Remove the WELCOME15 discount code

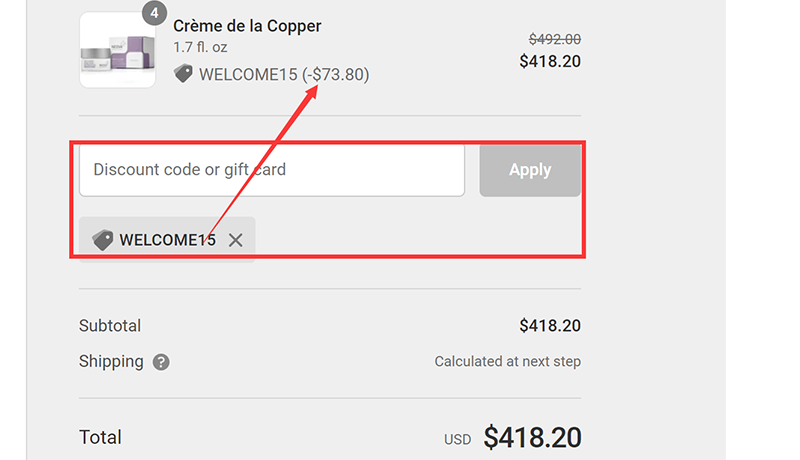236,240
